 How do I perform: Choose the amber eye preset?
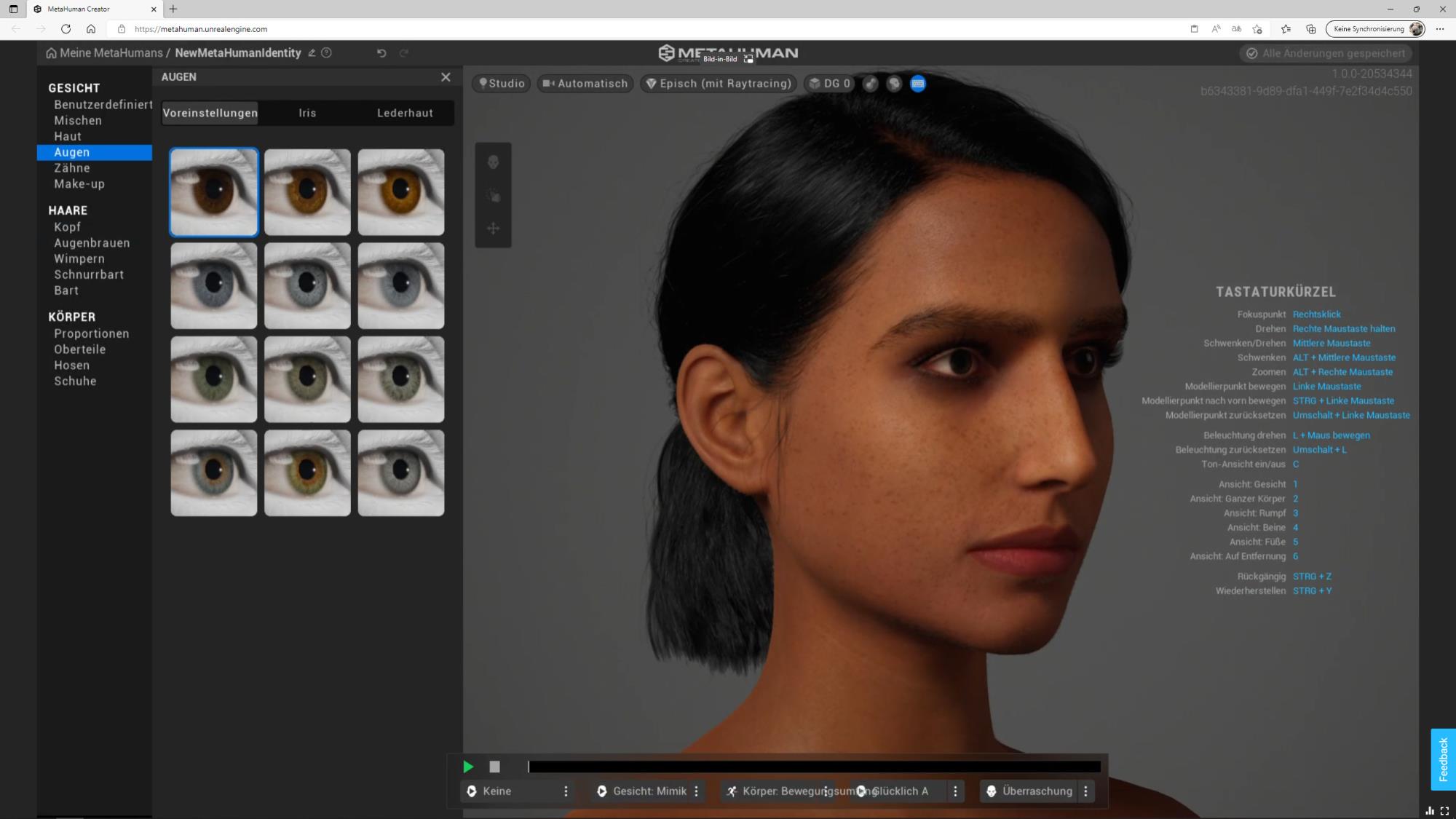401,192
